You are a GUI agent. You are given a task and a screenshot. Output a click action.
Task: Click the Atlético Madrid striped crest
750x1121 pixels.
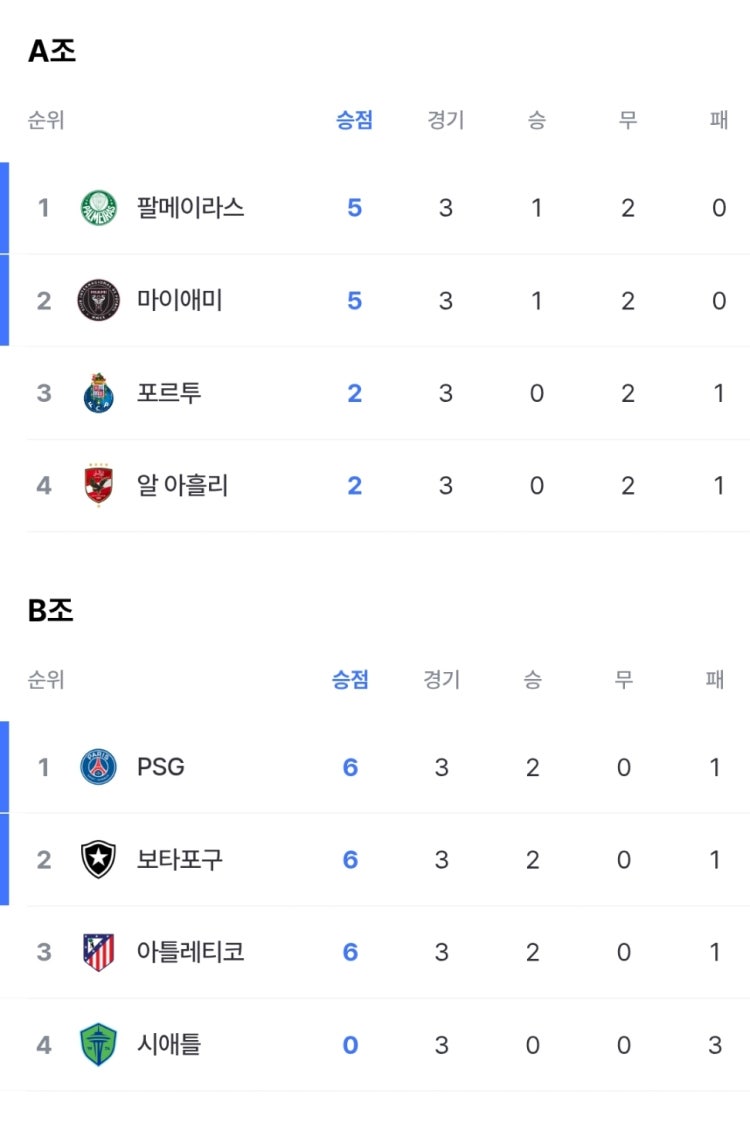coord(99,952)
